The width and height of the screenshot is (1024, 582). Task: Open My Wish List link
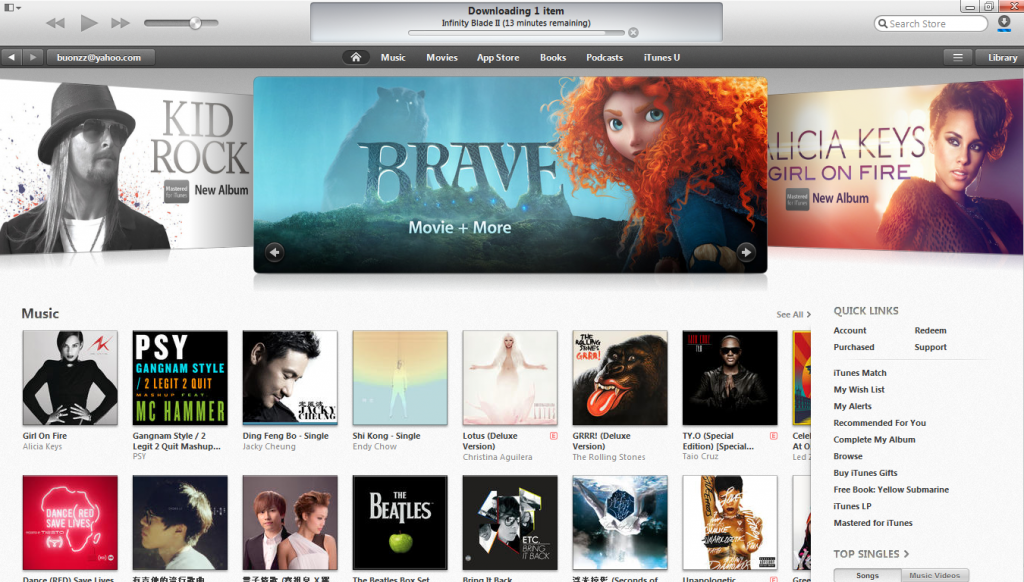coord(859,390)
